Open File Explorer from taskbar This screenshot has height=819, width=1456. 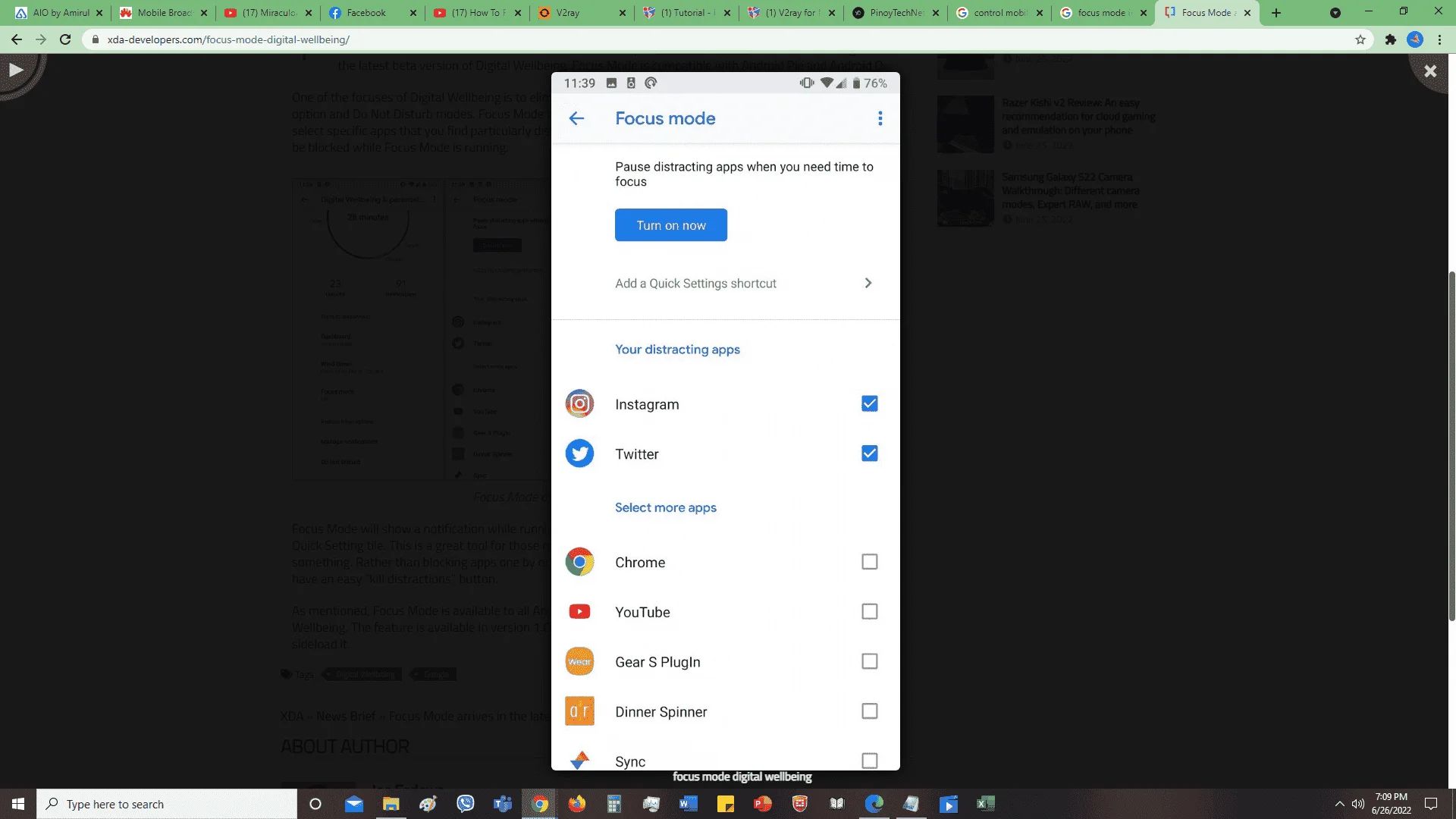point(391,804)
